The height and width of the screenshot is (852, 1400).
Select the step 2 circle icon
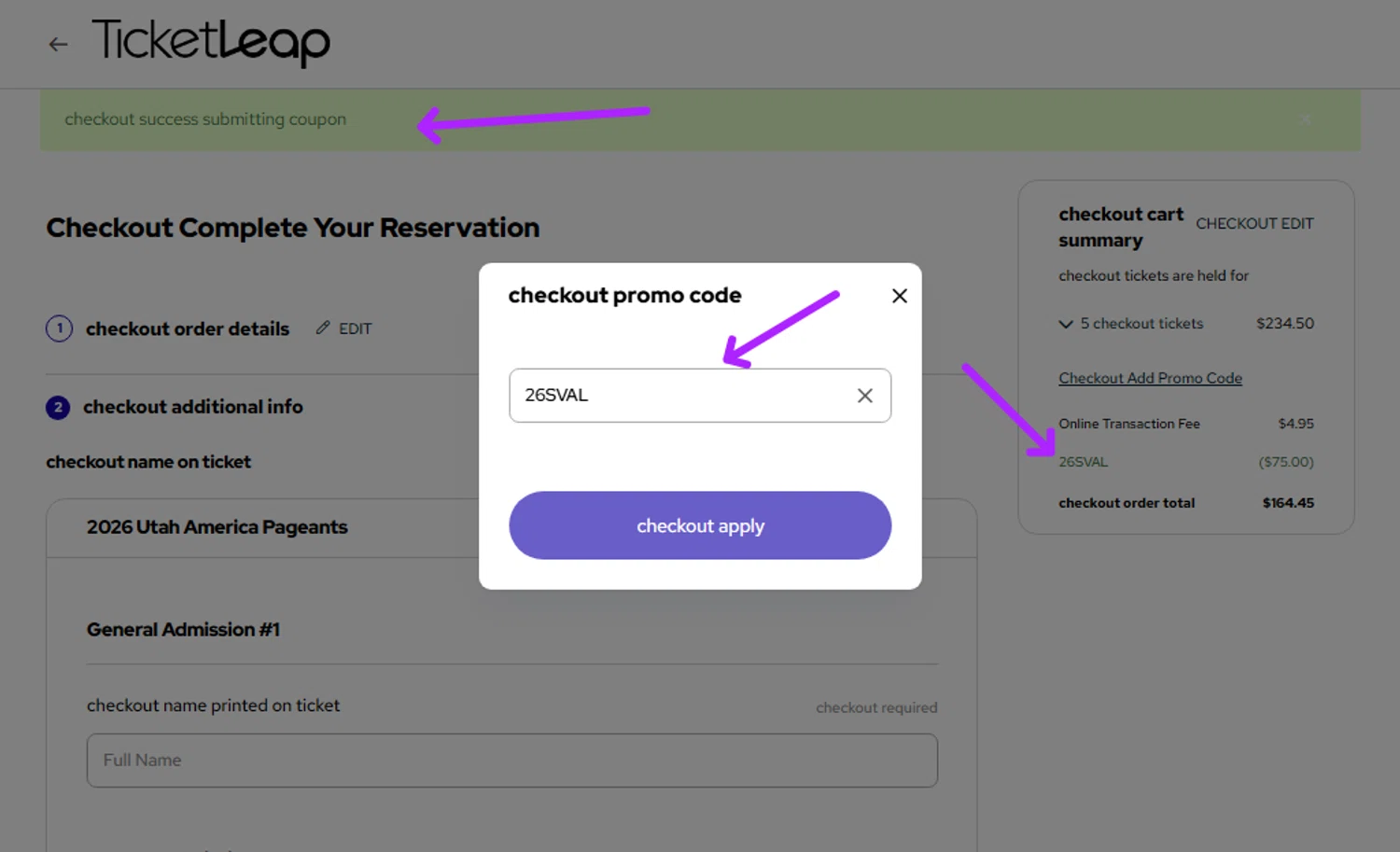(x=58, y=407)
